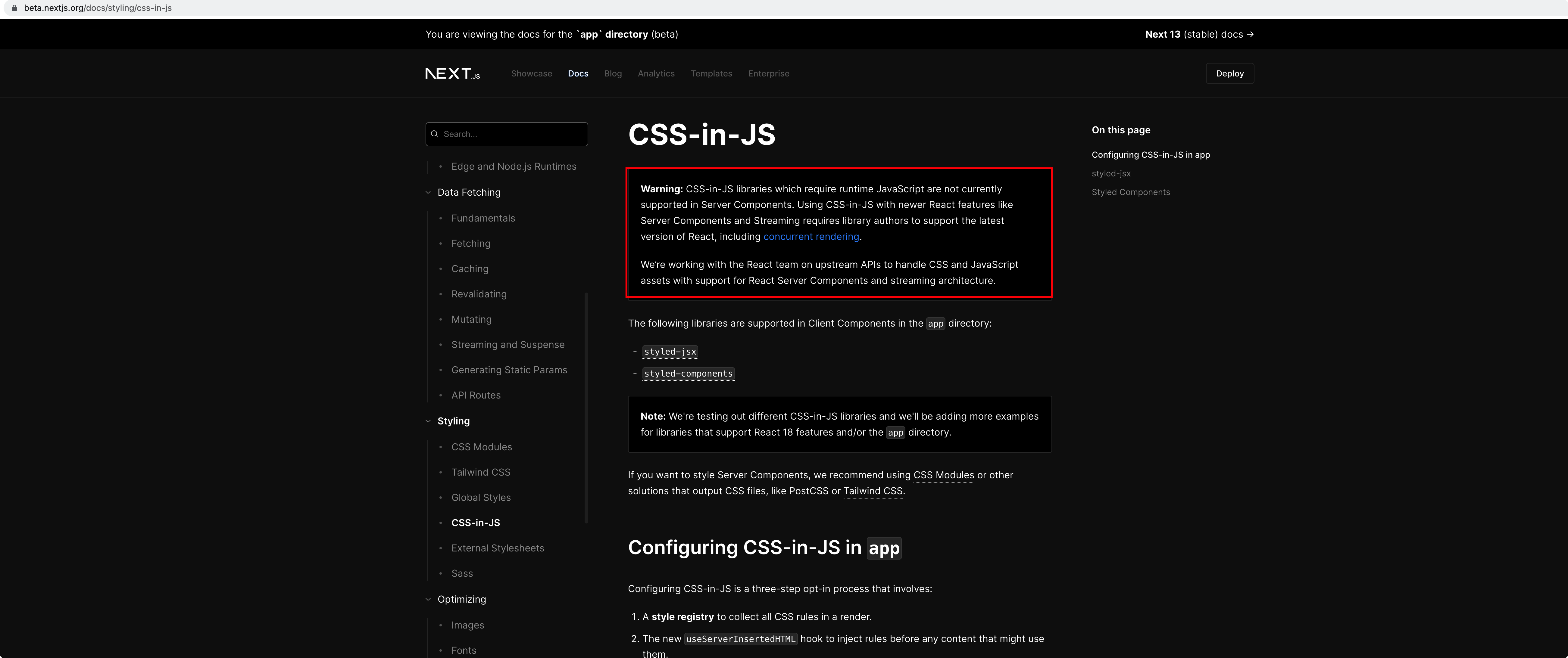The image size is (1568, 658).
Task: Click the Styling section label
Action: (454, 421)
